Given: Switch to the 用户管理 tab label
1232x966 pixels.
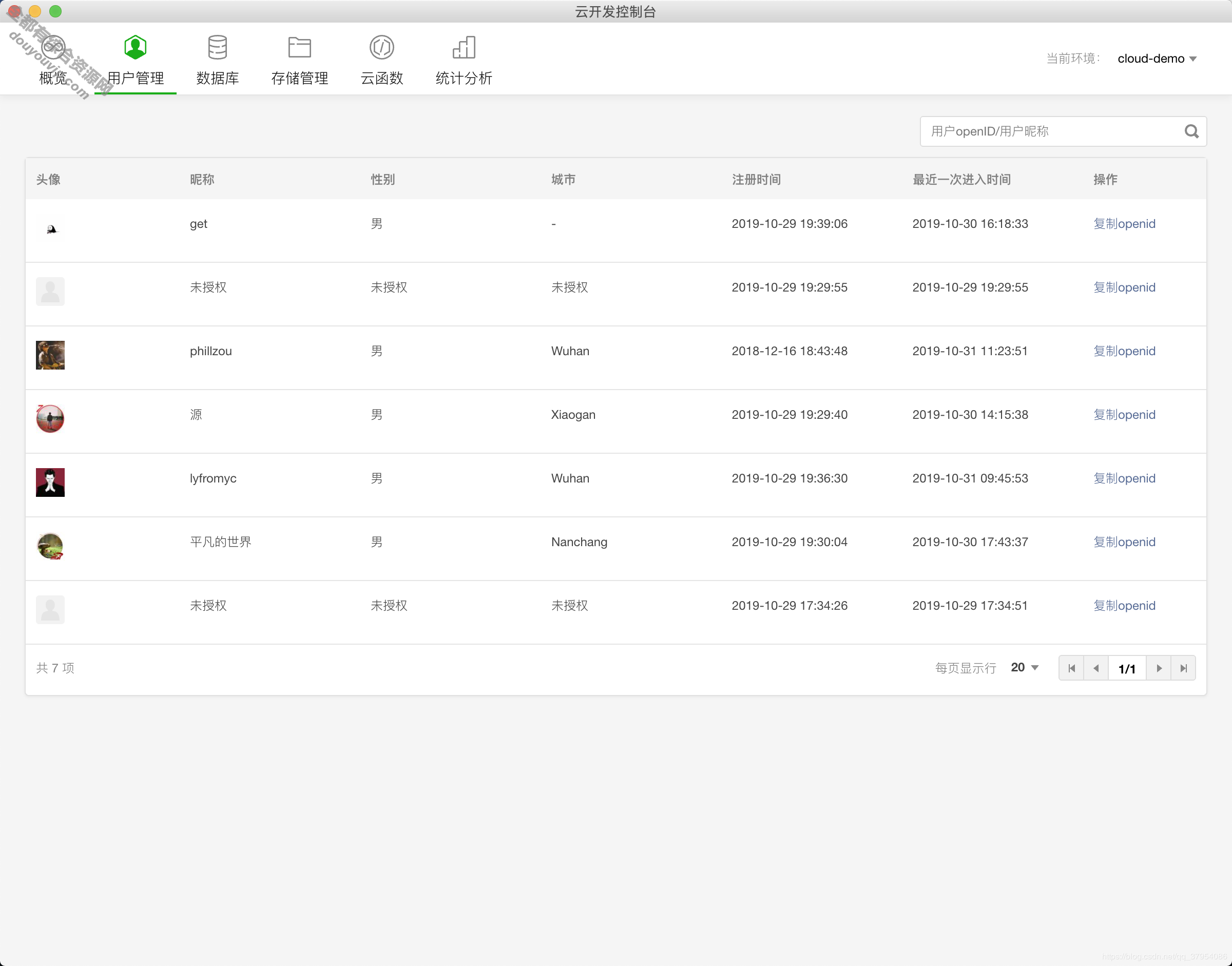Looking at the screenshot, I should click(x=135, y=78).
